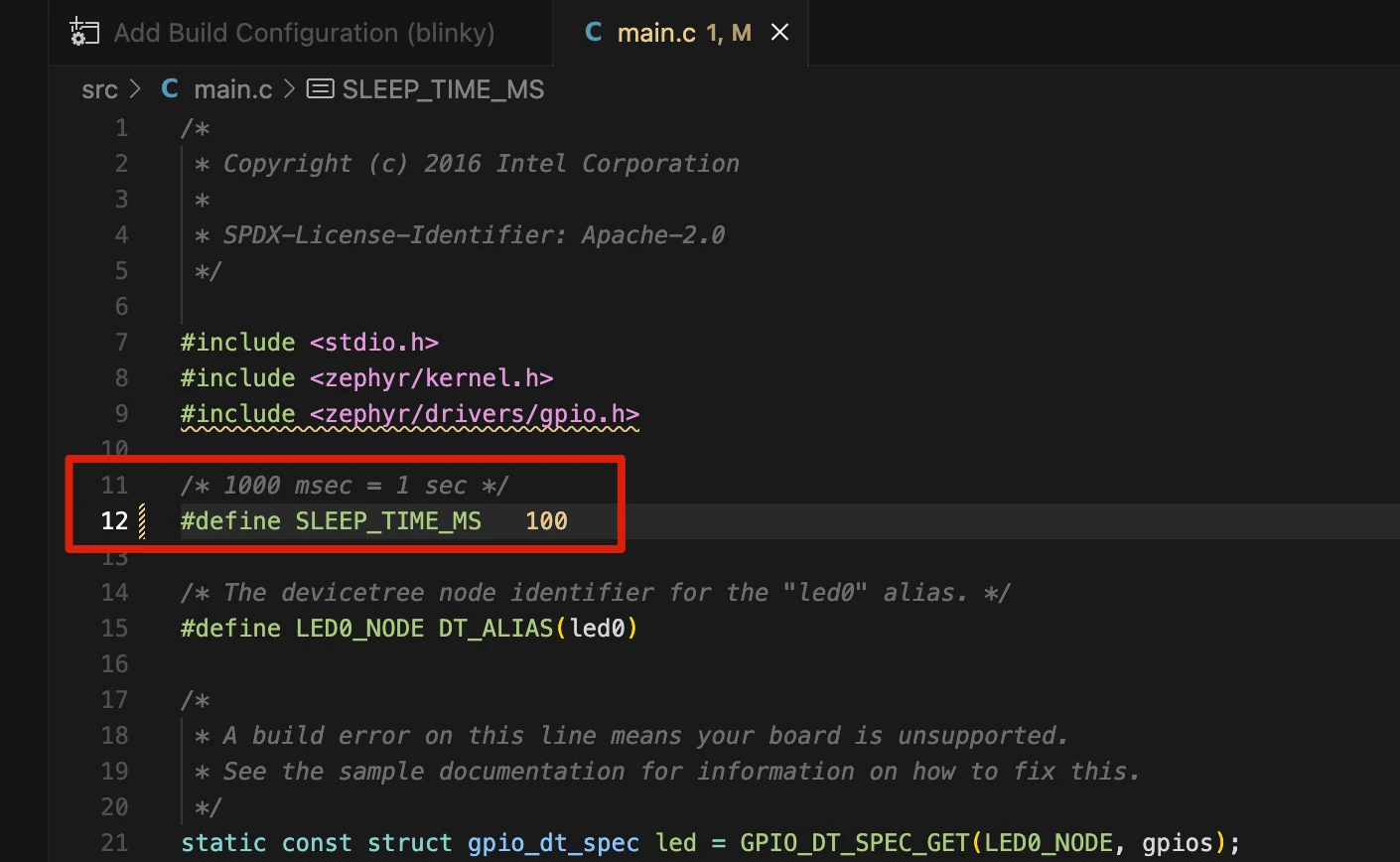Screen dimensions: 1400x862
Task: Click line number 17 at comment block start
Action: point(114,700)
